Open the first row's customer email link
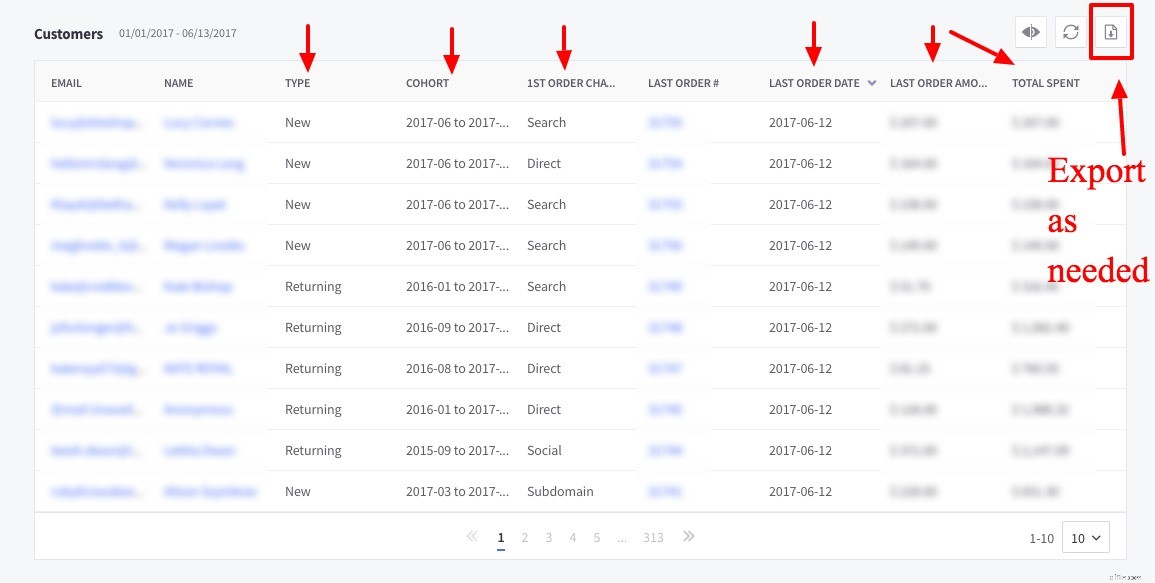 coord(91,123)
